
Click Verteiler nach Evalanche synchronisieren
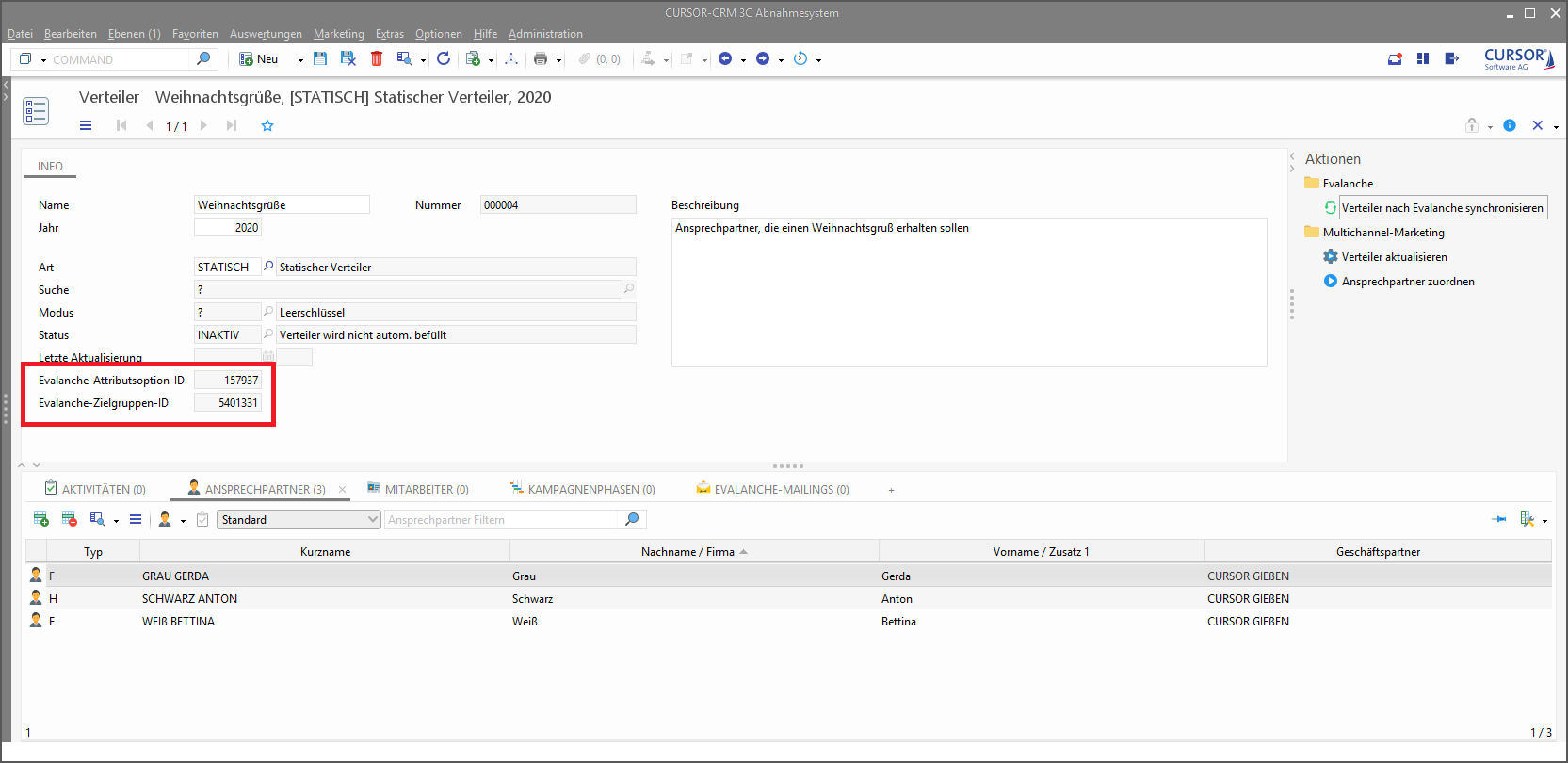point(1441,207)
